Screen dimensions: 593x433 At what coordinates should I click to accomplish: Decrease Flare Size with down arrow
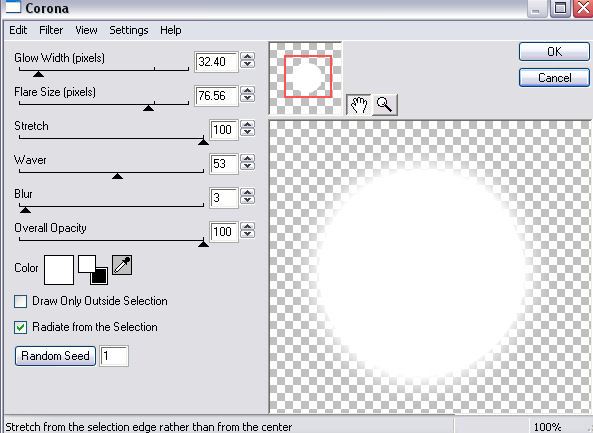248,98
